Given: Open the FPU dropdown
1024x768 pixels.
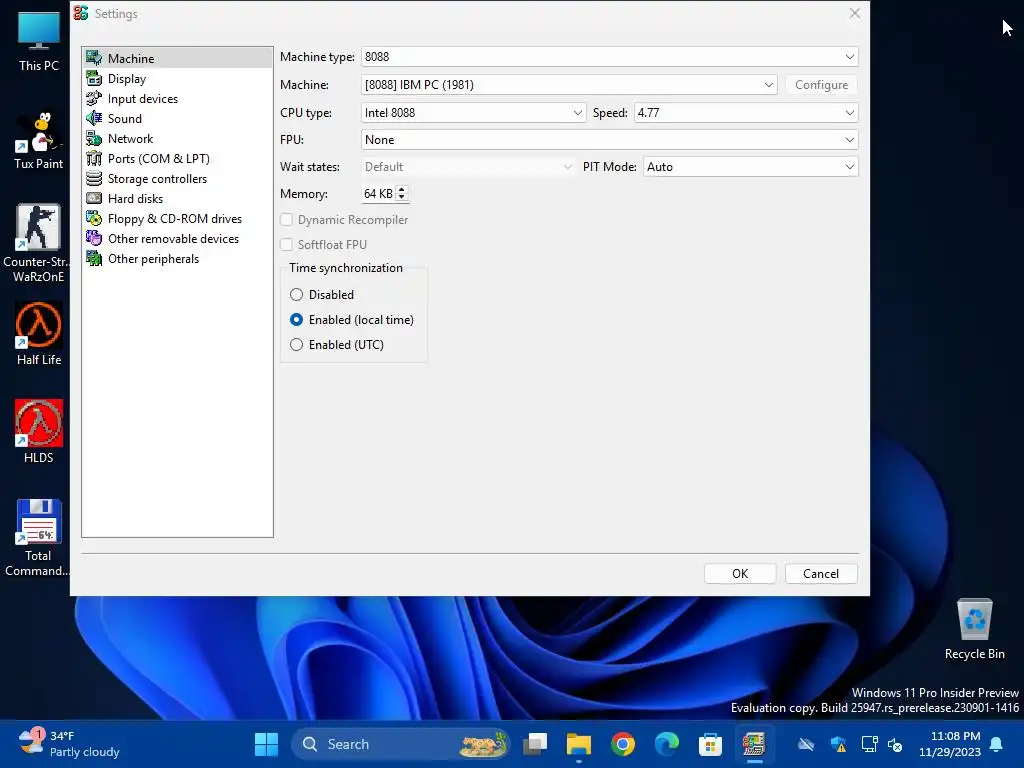Looking at the screenshot, I should tap(609, 140).
